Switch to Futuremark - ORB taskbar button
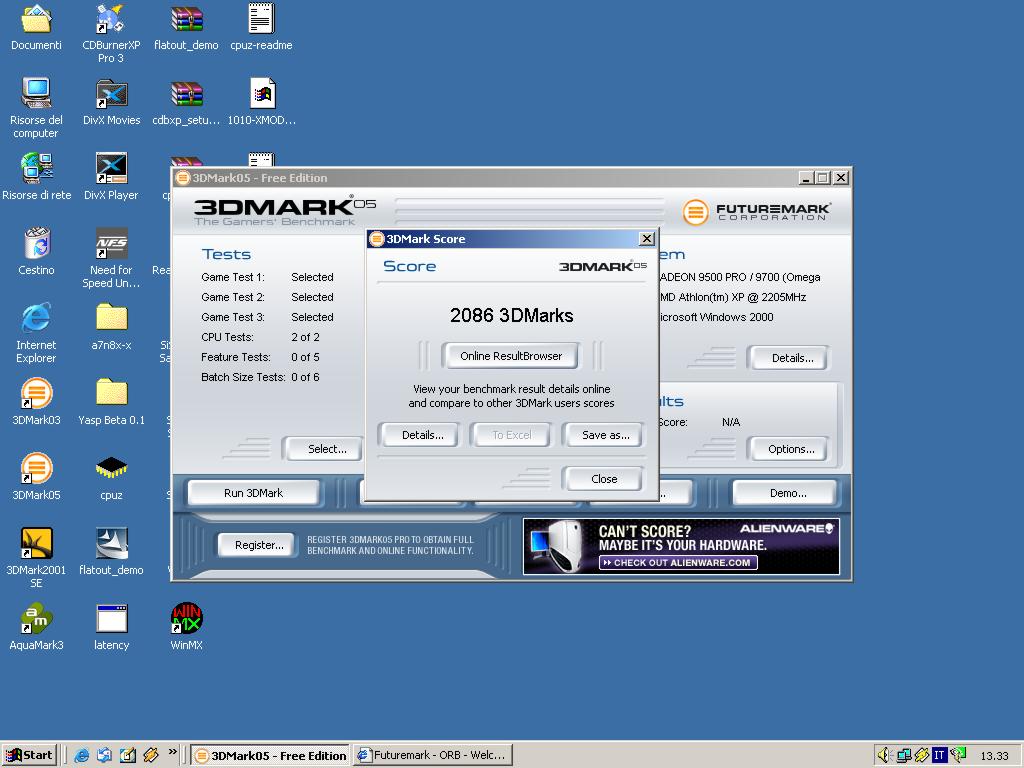 point(432,756)
